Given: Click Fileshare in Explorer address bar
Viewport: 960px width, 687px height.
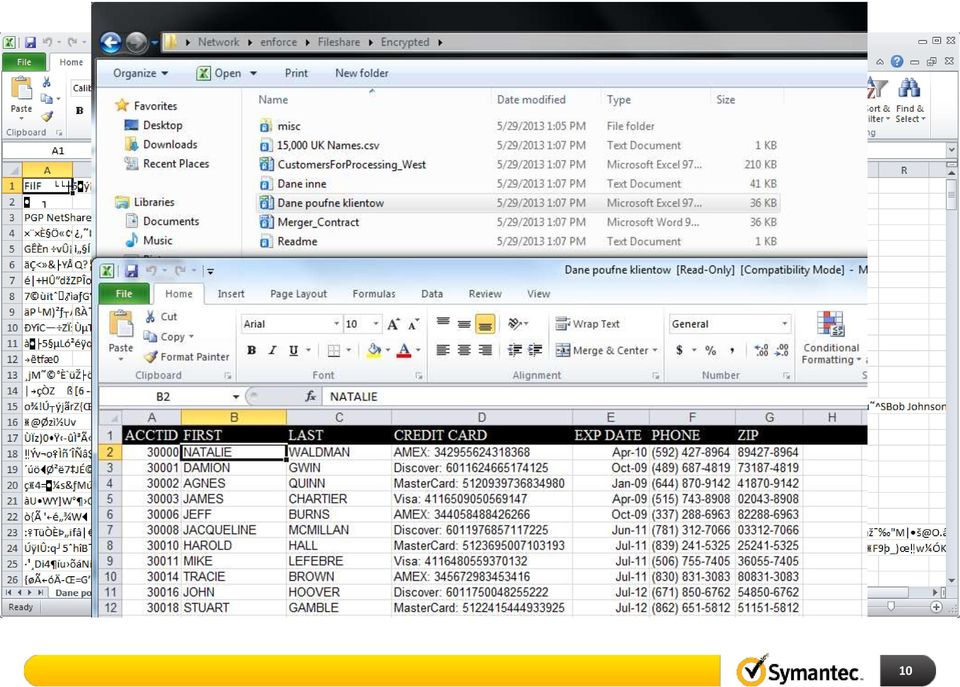Looking at the screenshot, I should point(339,42).
